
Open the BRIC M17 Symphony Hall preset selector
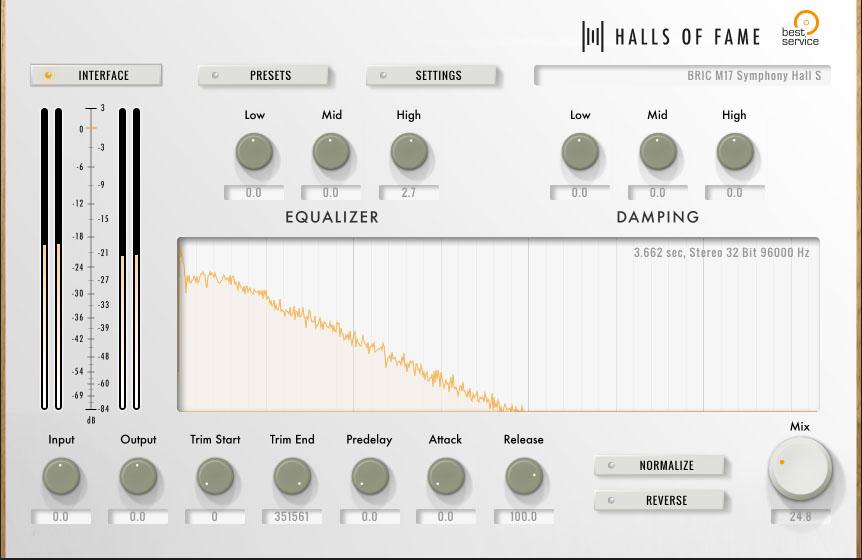coord(683,76)
